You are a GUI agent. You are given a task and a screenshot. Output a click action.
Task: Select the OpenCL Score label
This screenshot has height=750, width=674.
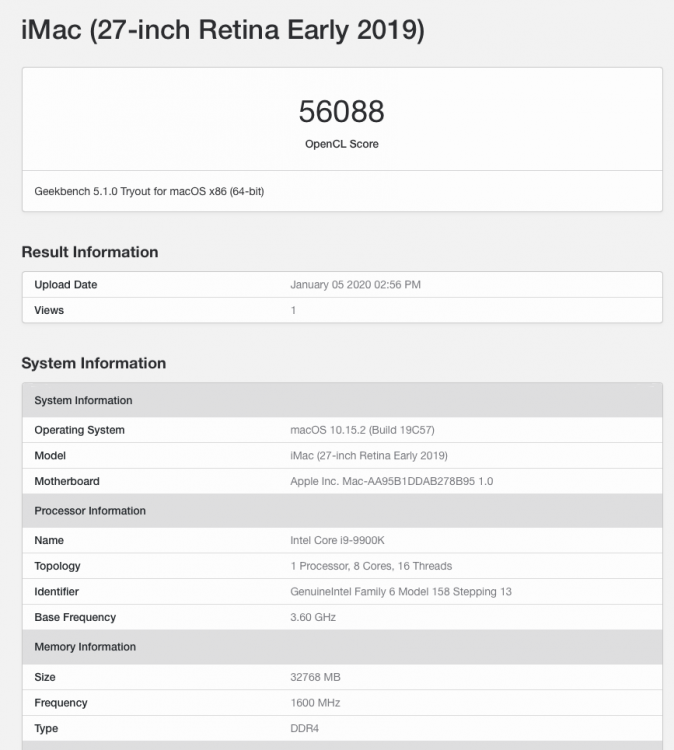pyautogui.click(x=342, y=144)
